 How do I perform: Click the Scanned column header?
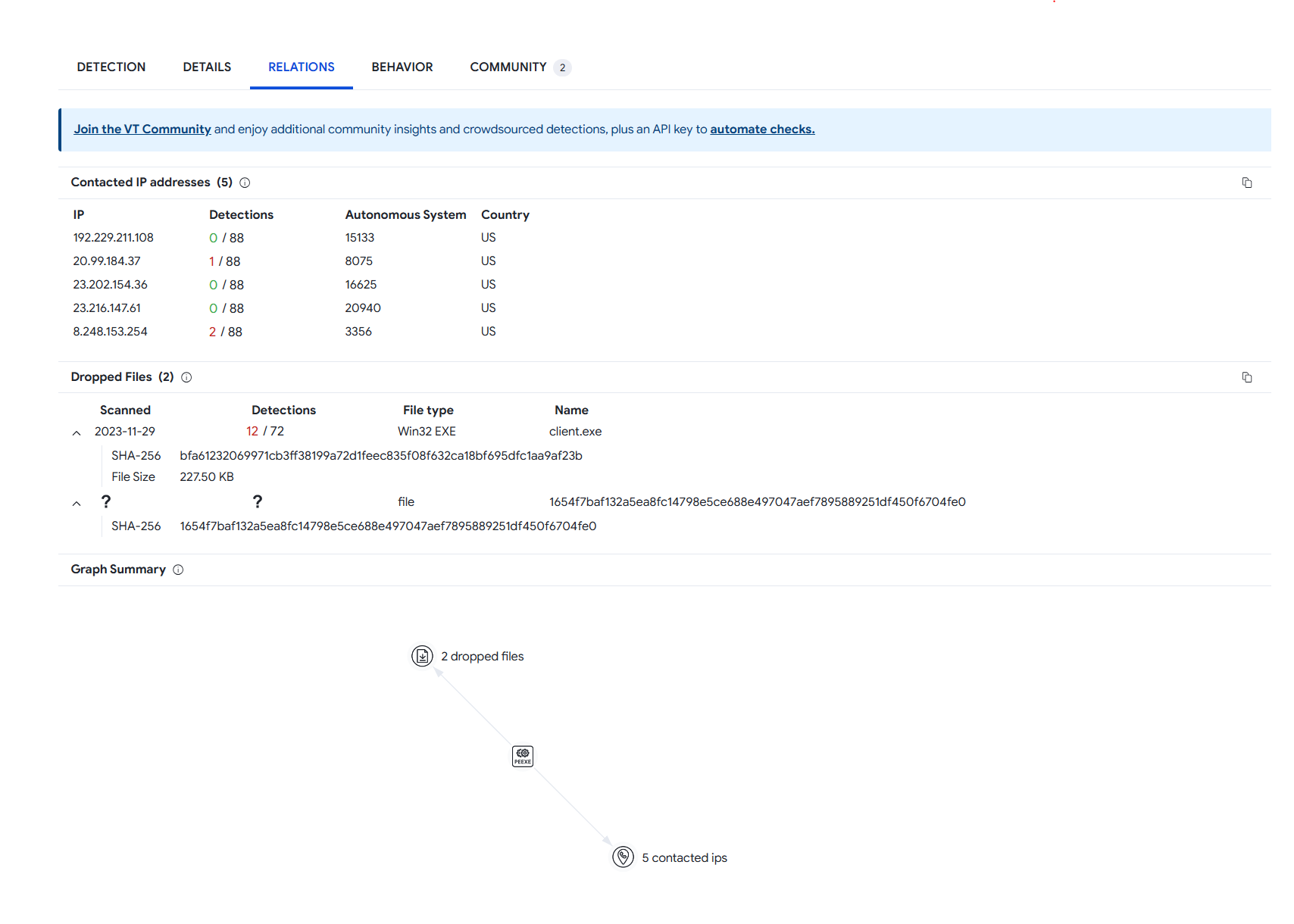pos(125,410)
